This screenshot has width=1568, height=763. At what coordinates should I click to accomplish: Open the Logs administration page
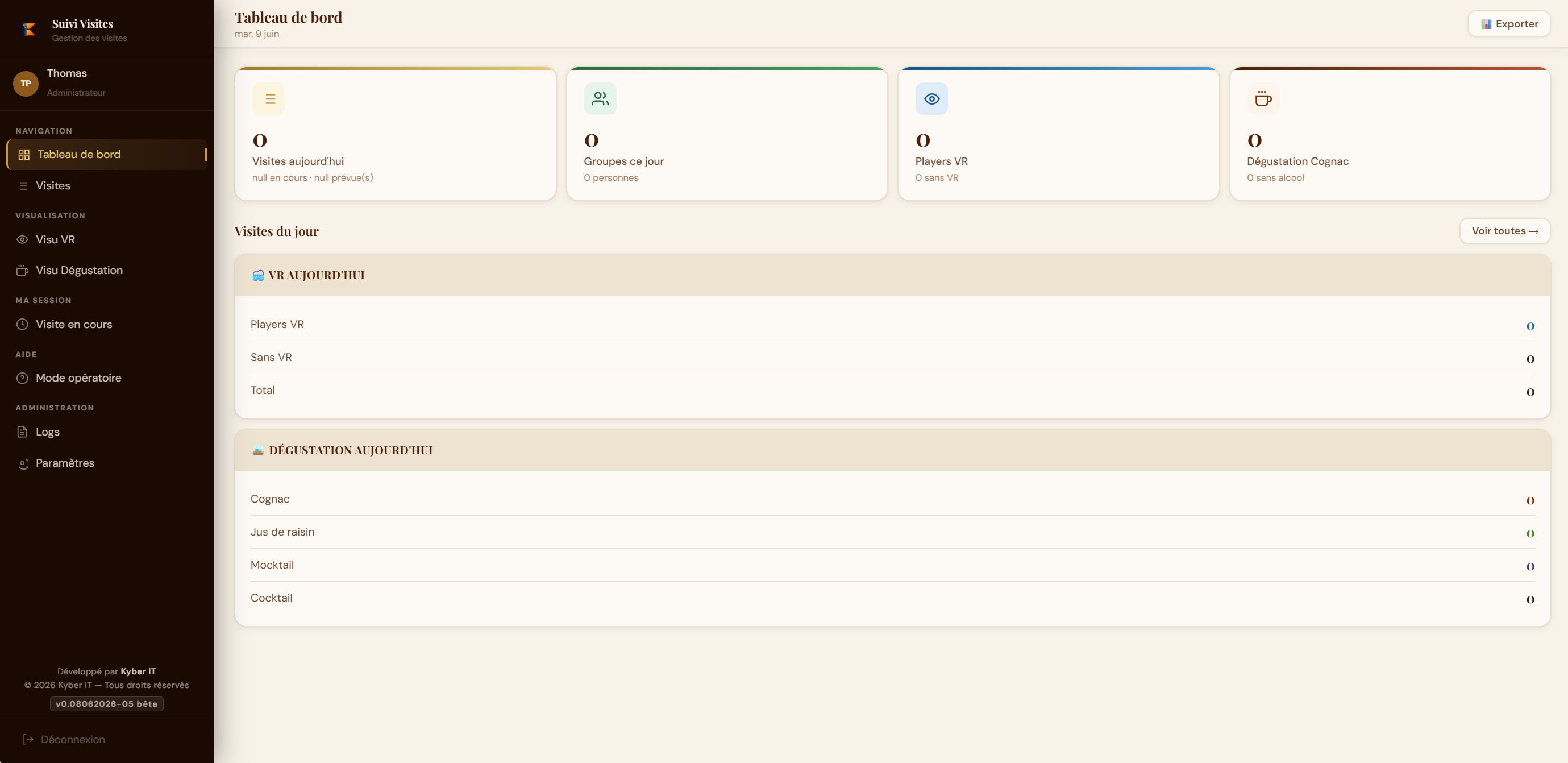107,432
